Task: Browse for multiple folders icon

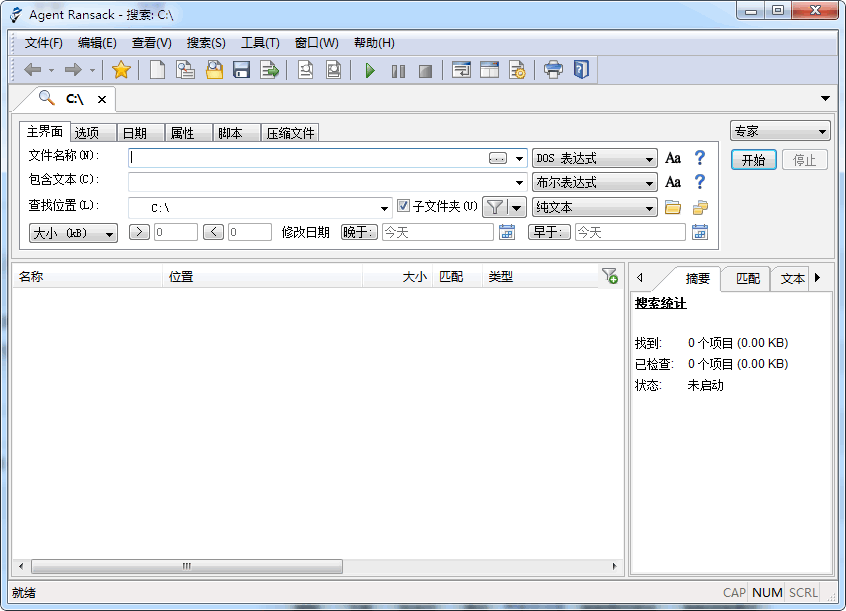Action: pos(700,207)
